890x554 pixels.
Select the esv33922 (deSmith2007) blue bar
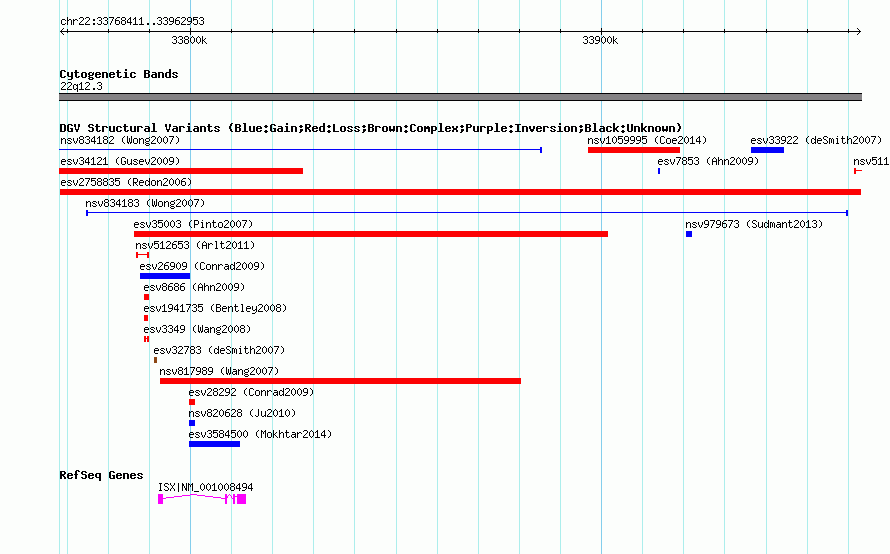point(767,150)
